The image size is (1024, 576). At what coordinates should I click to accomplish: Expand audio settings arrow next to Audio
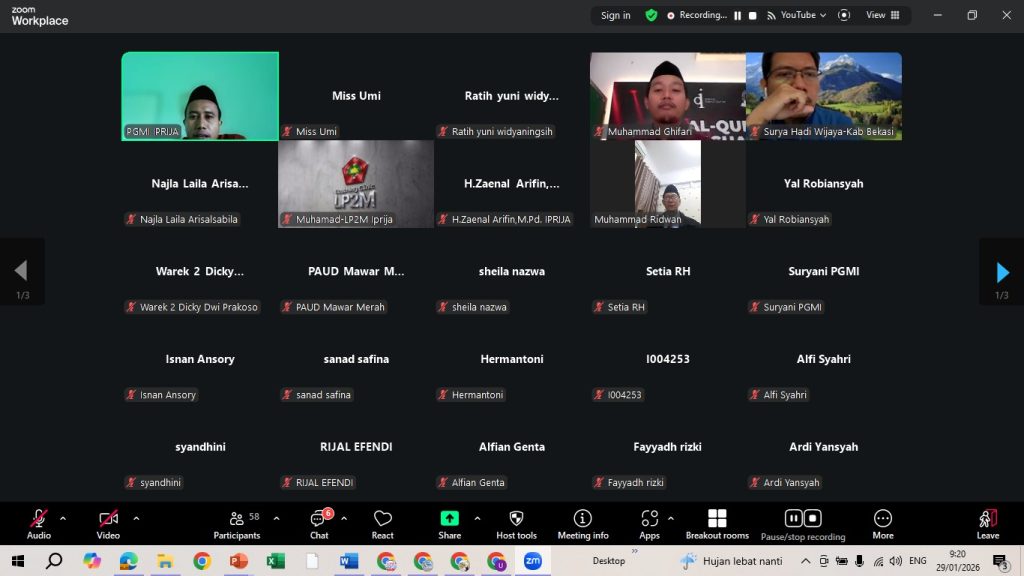(x=63, y=518)
